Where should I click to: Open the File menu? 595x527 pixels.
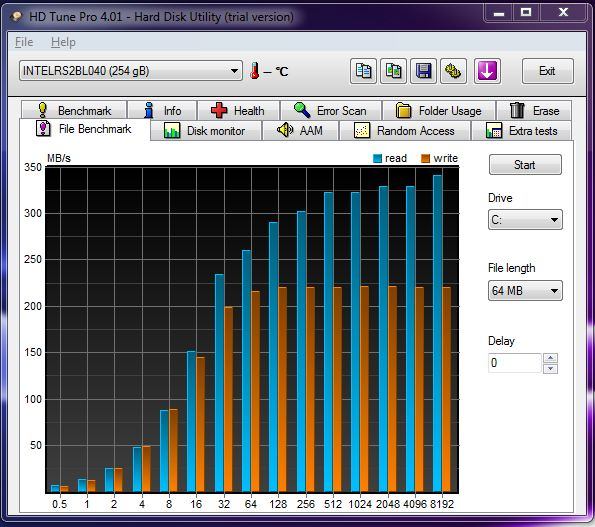[24, 42]
